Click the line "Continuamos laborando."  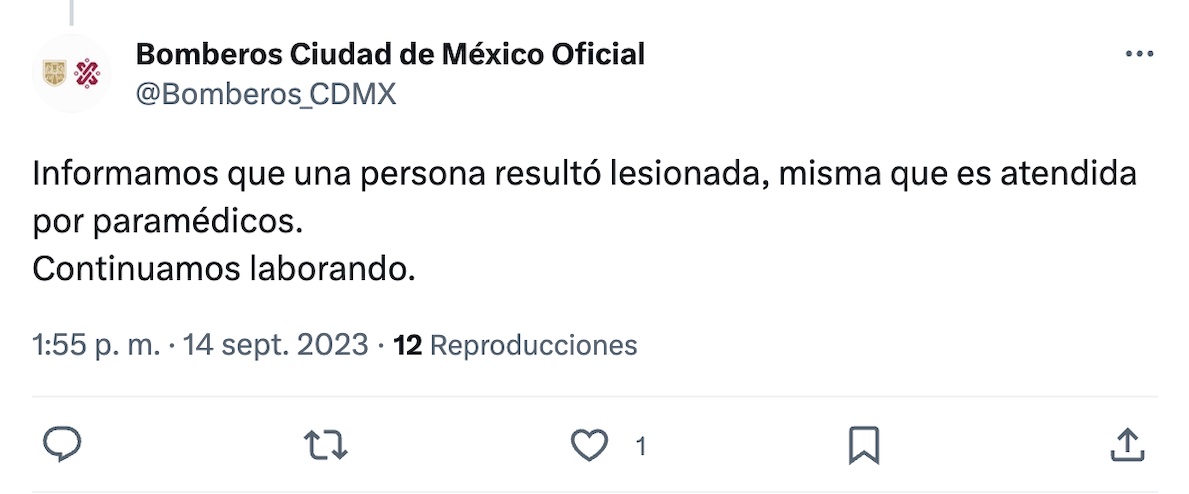[x=223, y=269]
